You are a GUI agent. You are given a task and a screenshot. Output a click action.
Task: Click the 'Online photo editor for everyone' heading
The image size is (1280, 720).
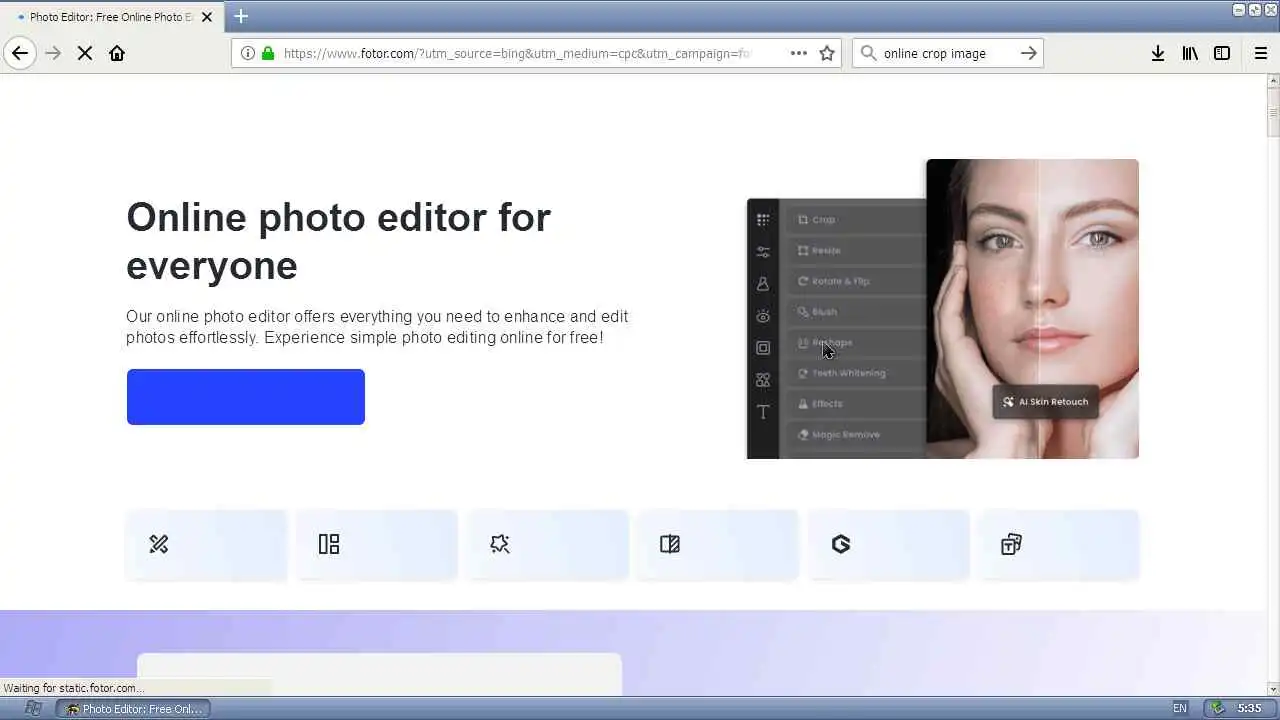pyautogui.click(x=338, y=241)
